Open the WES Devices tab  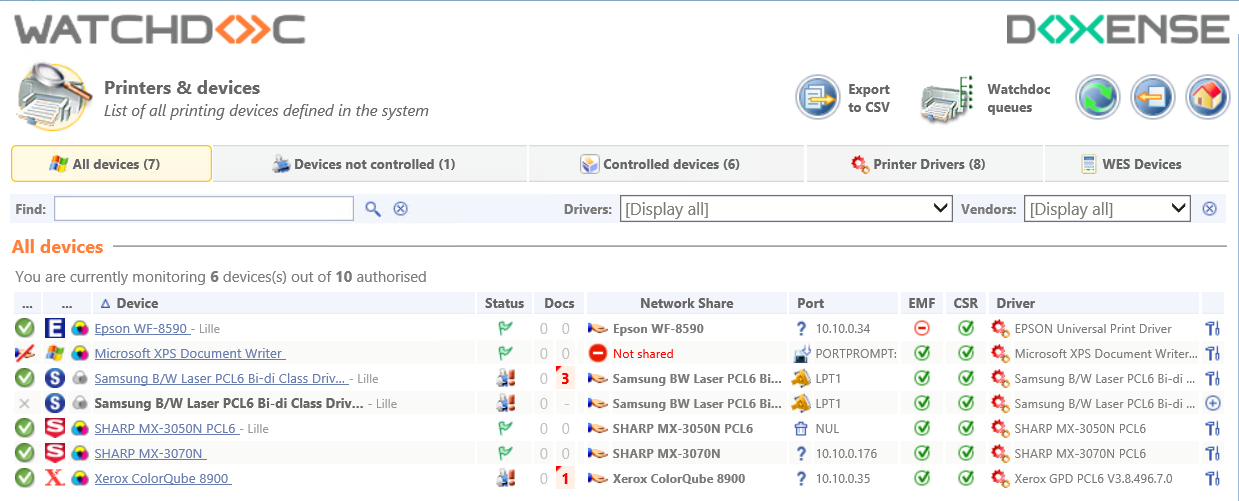pos(1136,164)
